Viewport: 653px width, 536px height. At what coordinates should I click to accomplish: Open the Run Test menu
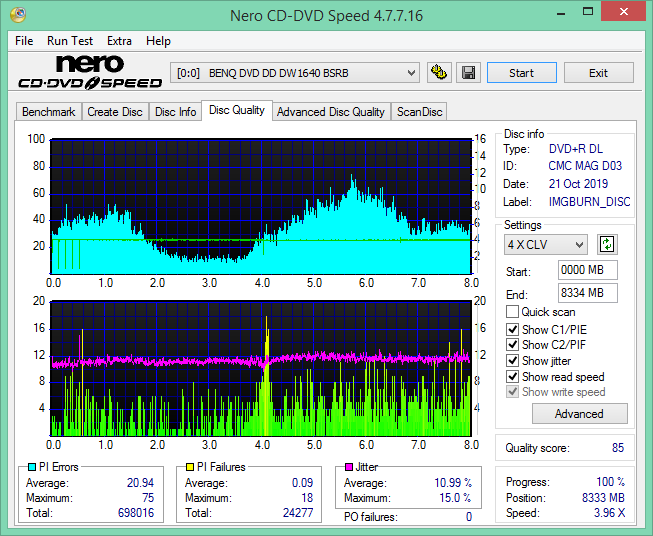pos(70,41)
